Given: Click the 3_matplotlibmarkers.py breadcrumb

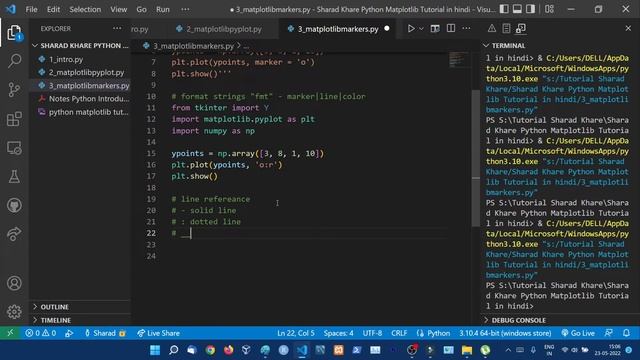Looking at the screenshot, I should point(193,46).
